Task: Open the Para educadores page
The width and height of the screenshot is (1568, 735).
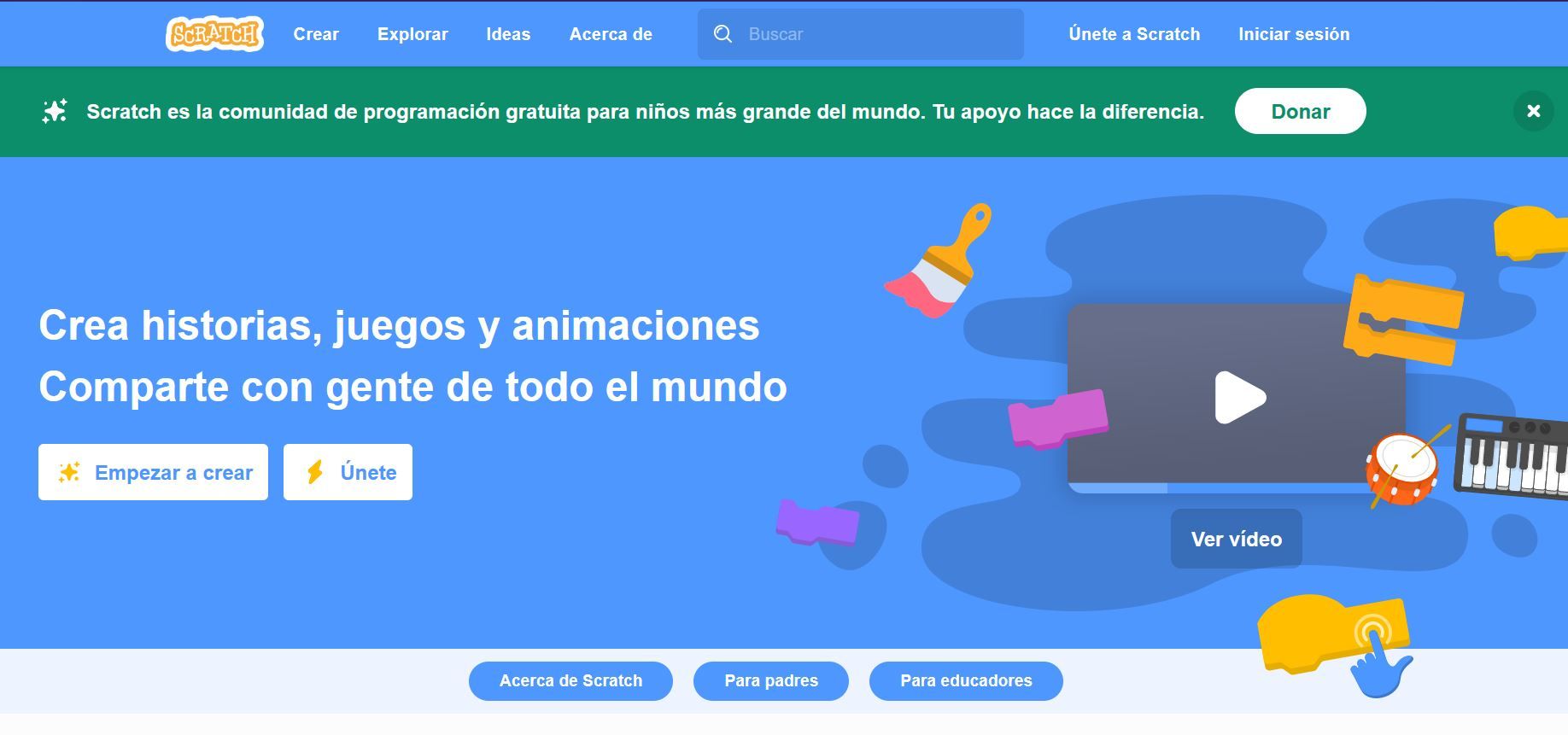Action: click(x=966, y=681)
